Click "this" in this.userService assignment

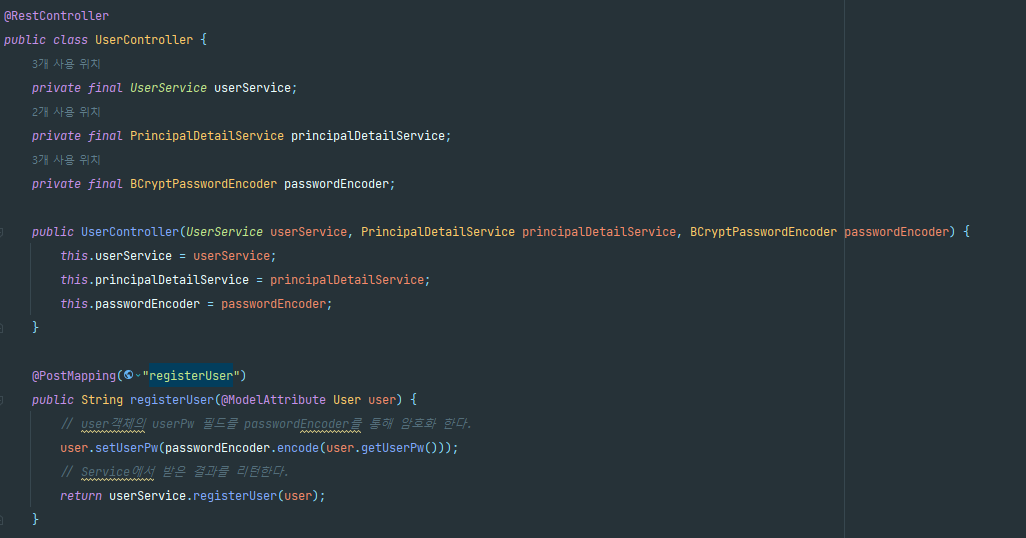click(x=74, y=256)
